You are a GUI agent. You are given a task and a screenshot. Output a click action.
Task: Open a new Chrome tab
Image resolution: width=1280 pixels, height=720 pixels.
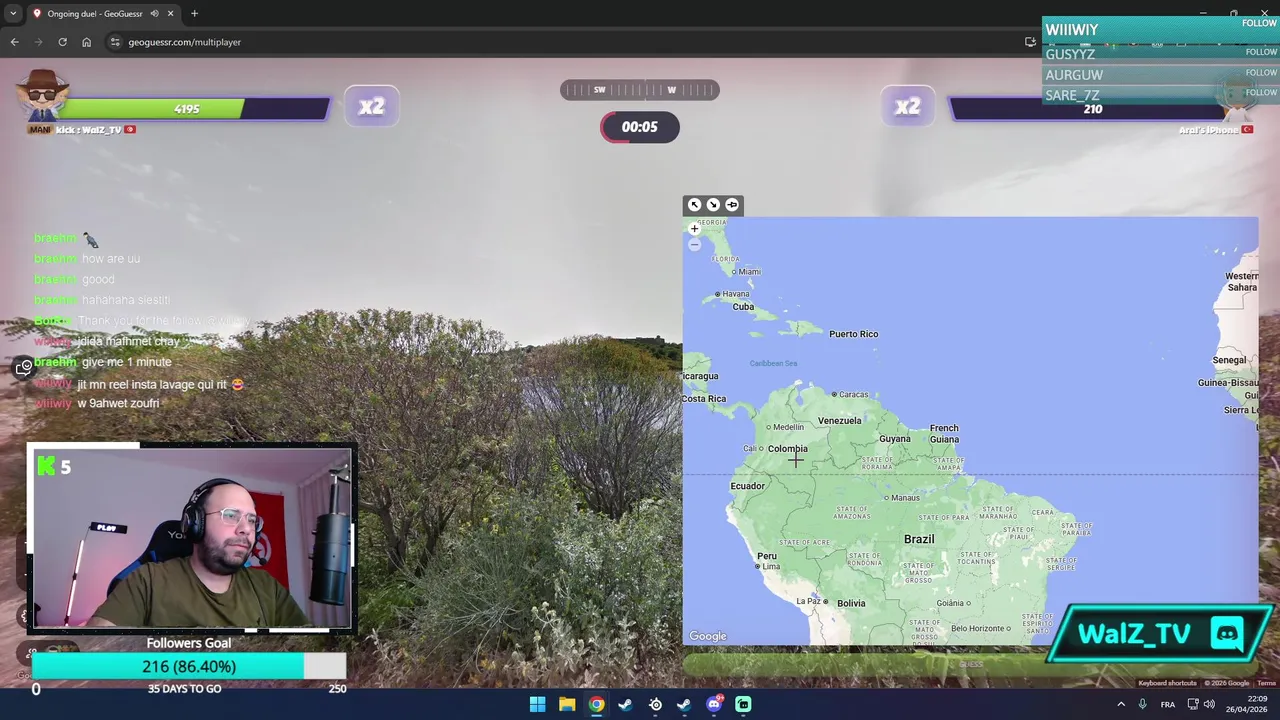[194, 14]
